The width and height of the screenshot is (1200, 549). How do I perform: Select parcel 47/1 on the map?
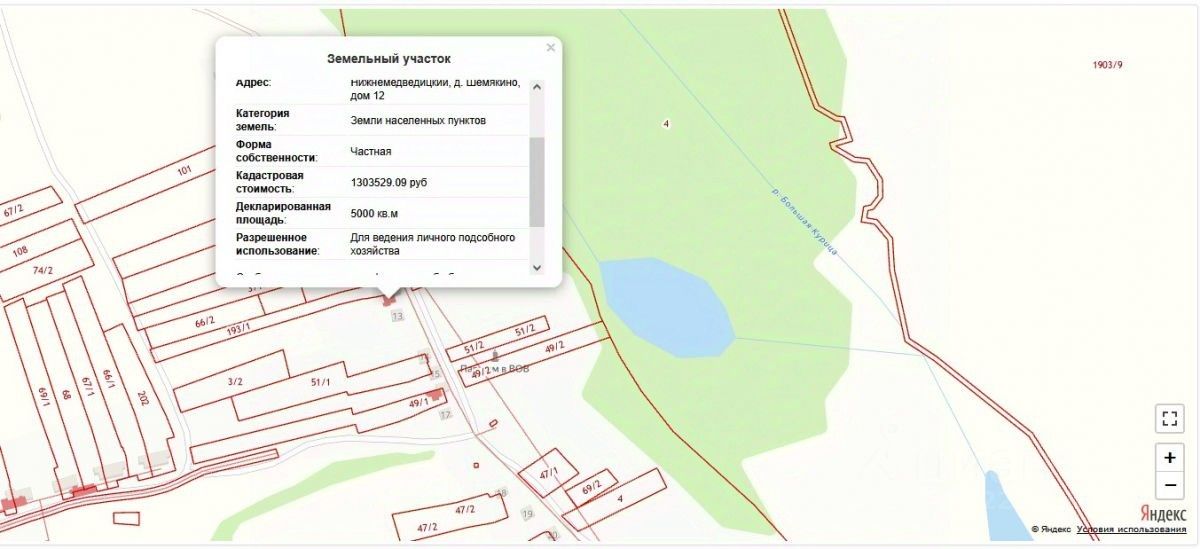pos(548,474)
